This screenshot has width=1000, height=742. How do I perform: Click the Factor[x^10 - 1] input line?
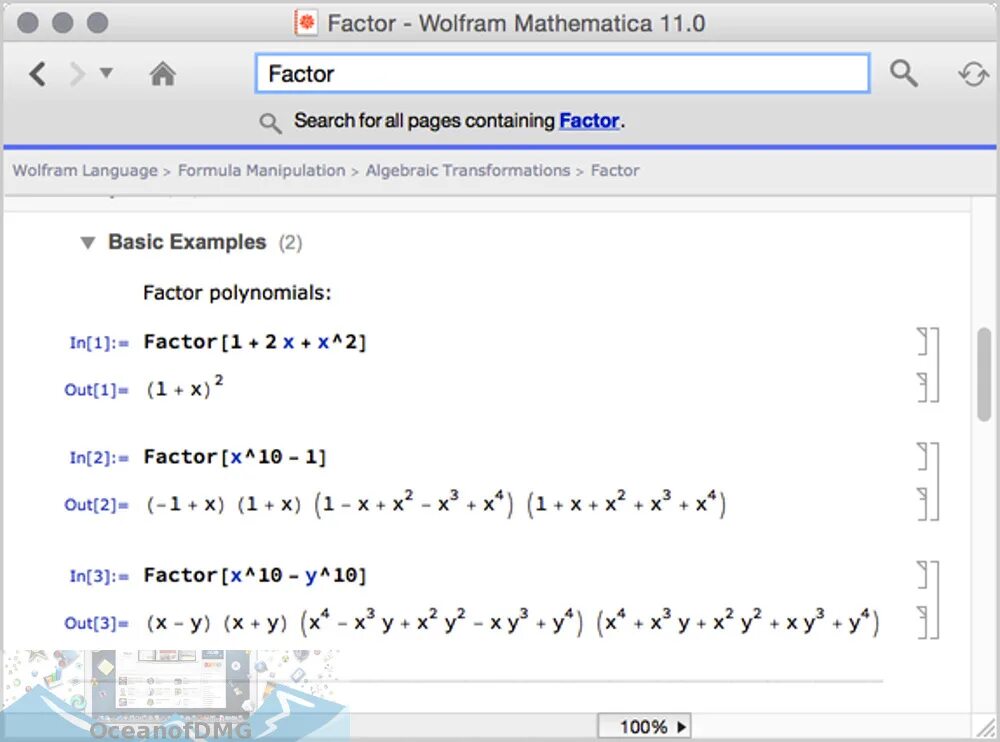pyautogui.click(x=235, y=457)
